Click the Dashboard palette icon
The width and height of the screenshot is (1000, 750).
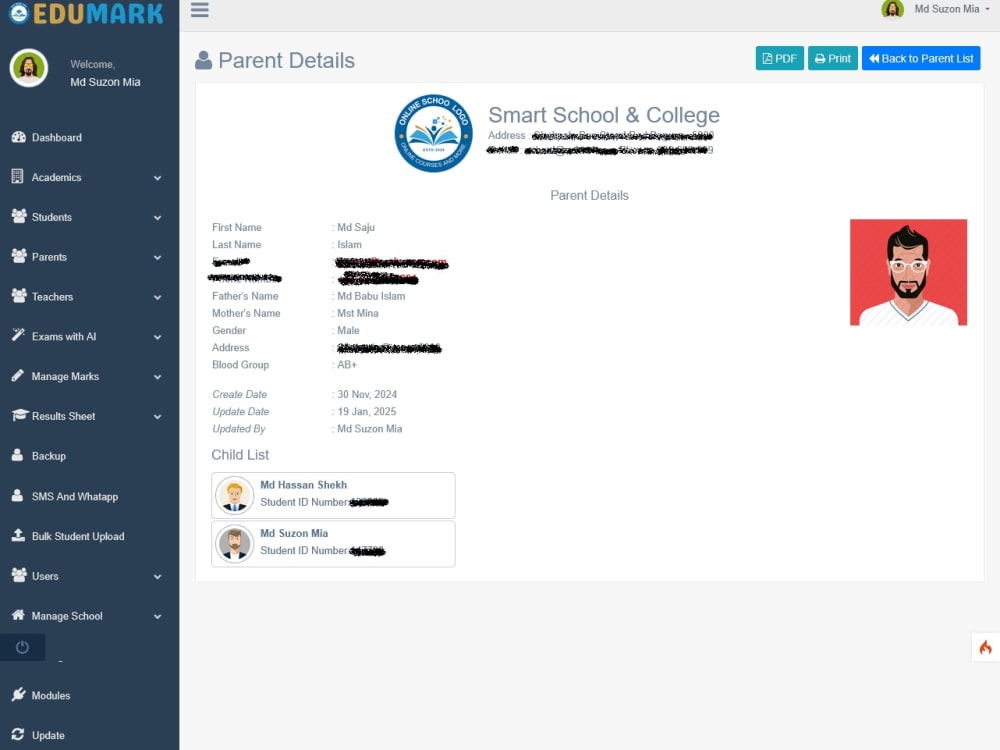(x=18, y=137)
